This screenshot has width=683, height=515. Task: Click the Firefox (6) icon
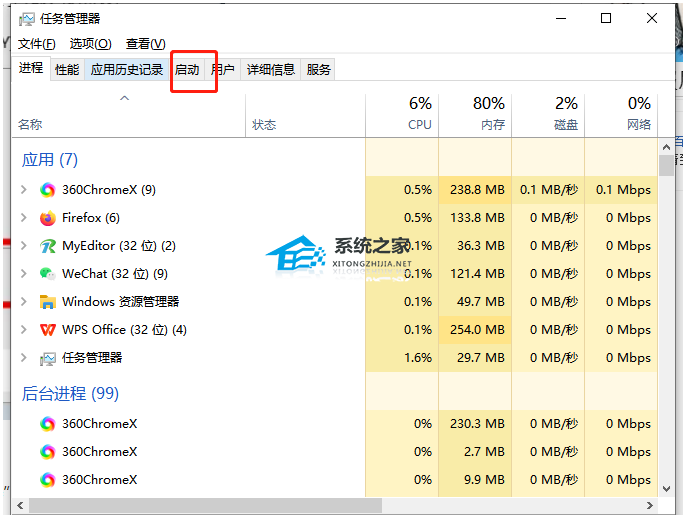47,218
